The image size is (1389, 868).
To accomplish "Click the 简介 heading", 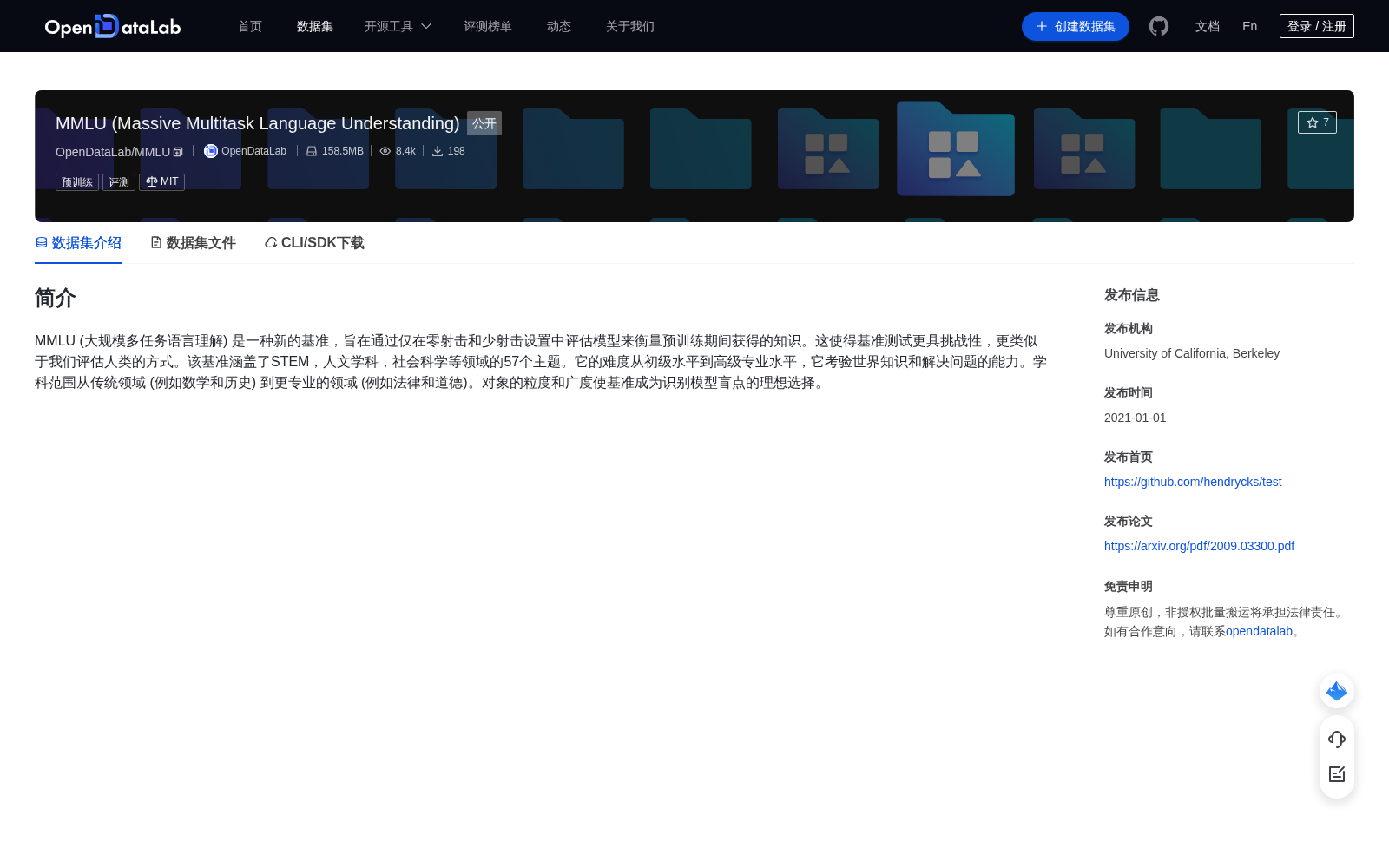I will pos(56,298).
